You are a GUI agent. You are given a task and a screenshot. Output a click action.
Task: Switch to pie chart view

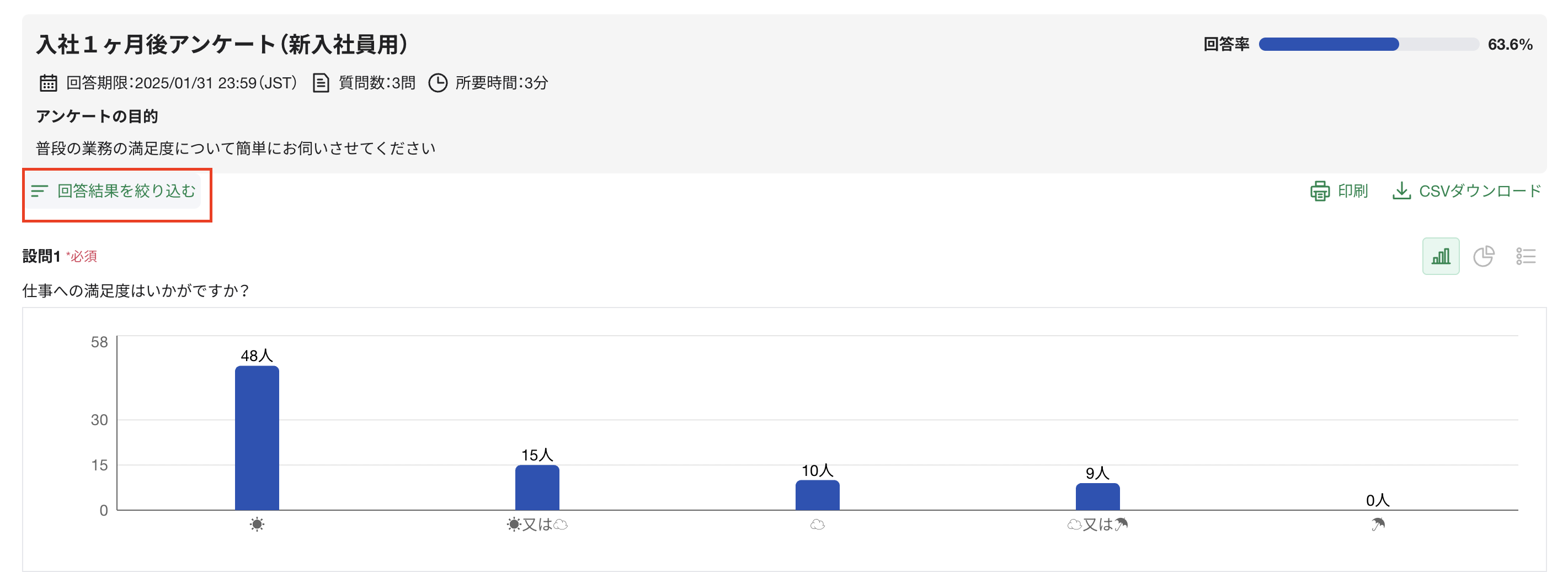1484,256
